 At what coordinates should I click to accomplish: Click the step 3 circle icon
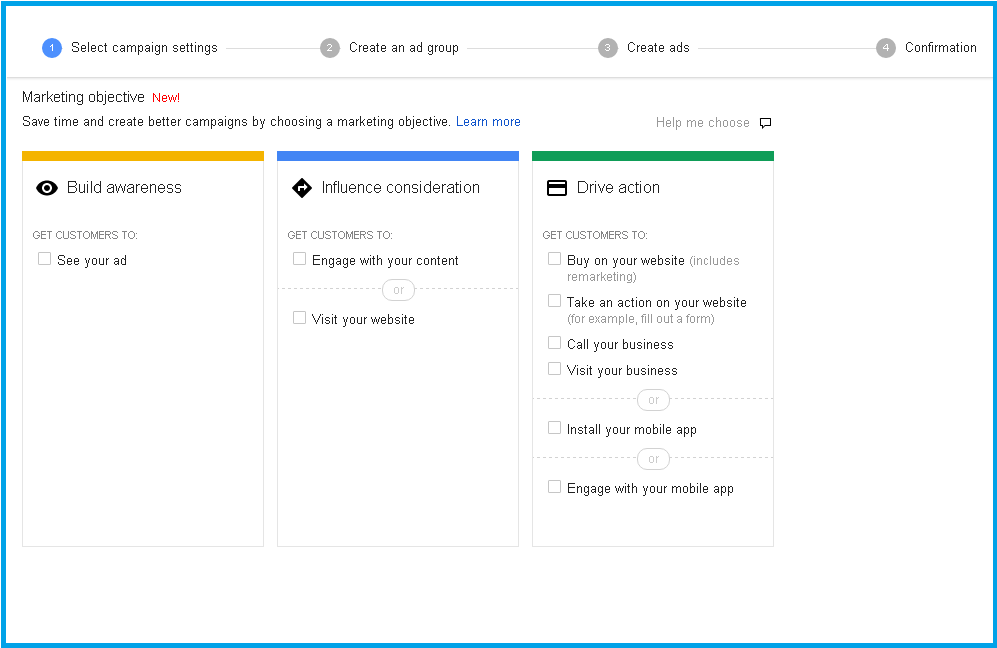pyautogui.click(x=608, y=48)
